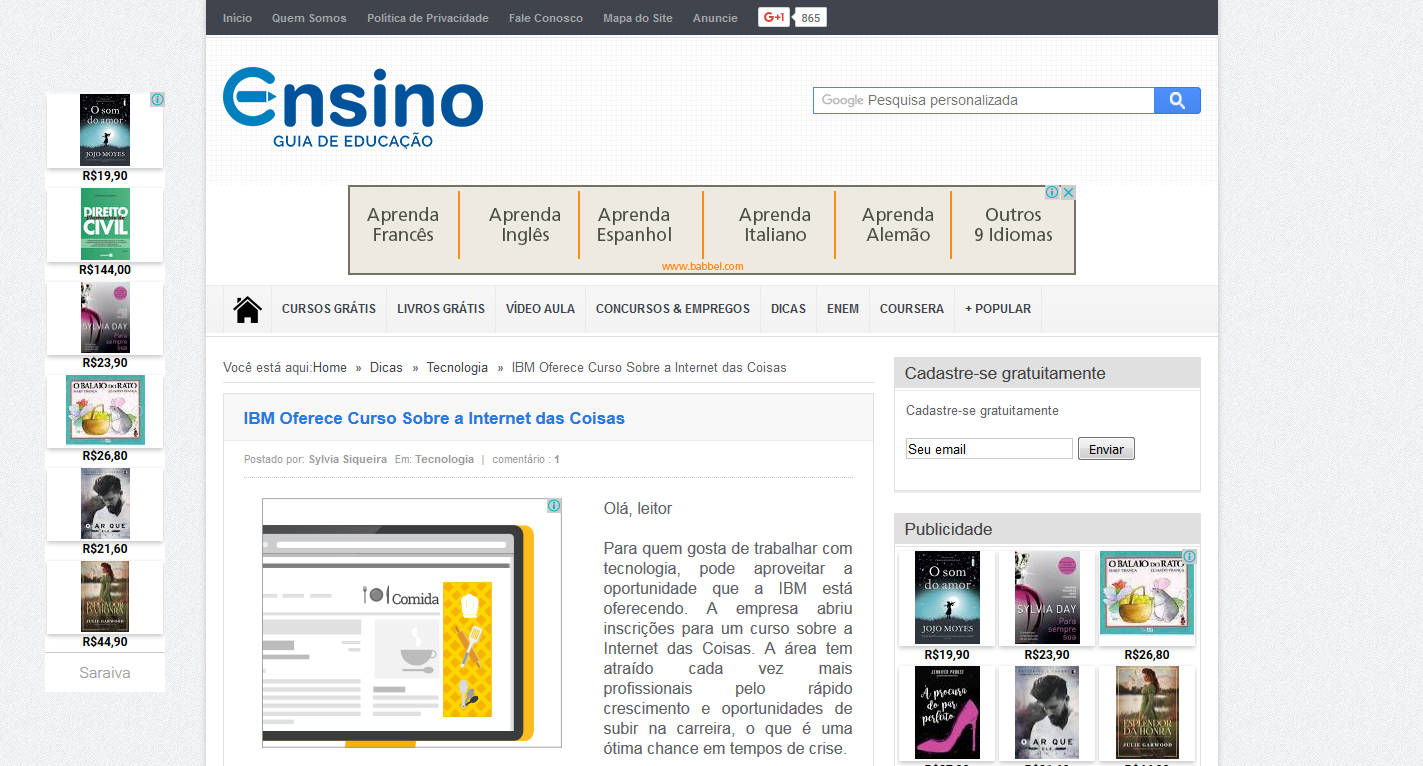Screen dimensions: 1423x766
Task: Click the Aprenda Francês ad option
Action: point(403,225)
